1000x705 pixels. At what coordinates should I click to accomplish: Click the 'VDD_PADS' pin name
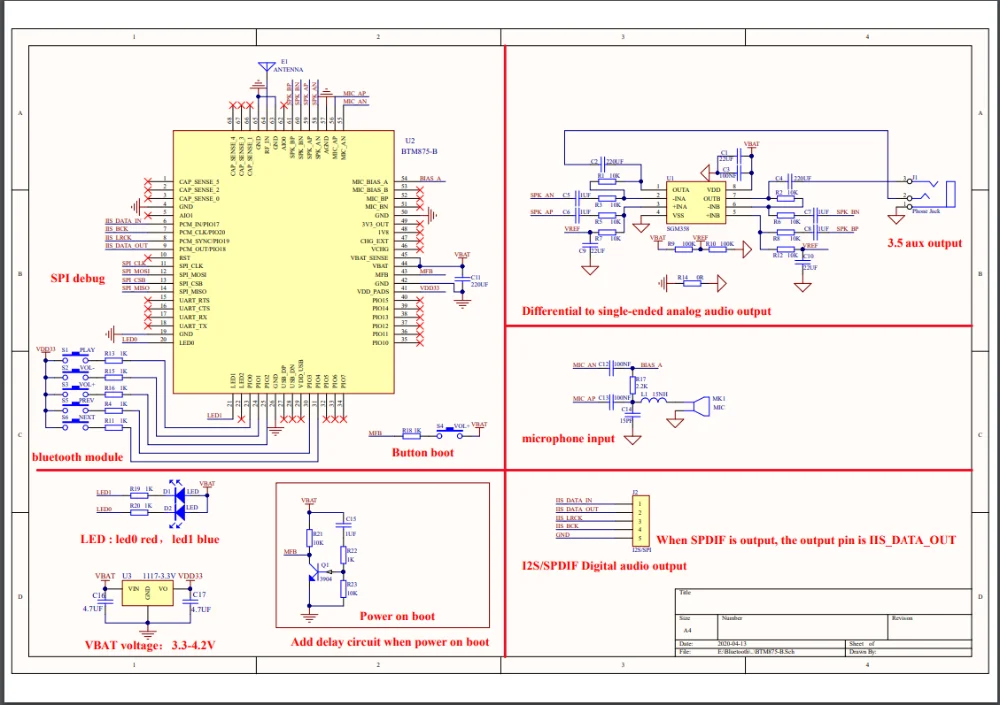(x=373, y=292)
